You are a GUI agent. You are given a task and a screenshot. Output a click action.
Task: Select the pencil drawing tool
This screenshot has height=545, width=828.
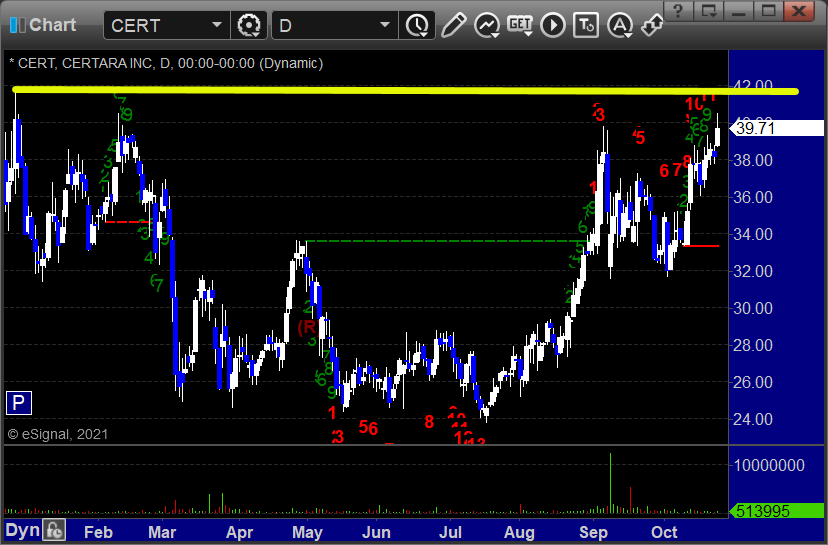coord(453,25)
